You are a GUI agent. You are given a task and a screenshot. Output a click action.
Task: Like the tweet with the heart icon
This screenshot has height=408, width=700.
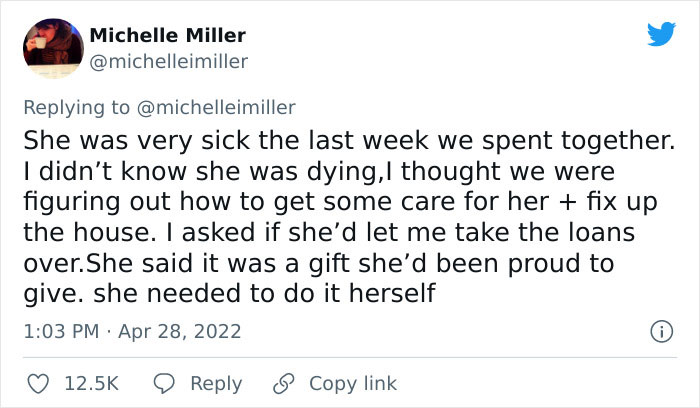click(37, 383)
